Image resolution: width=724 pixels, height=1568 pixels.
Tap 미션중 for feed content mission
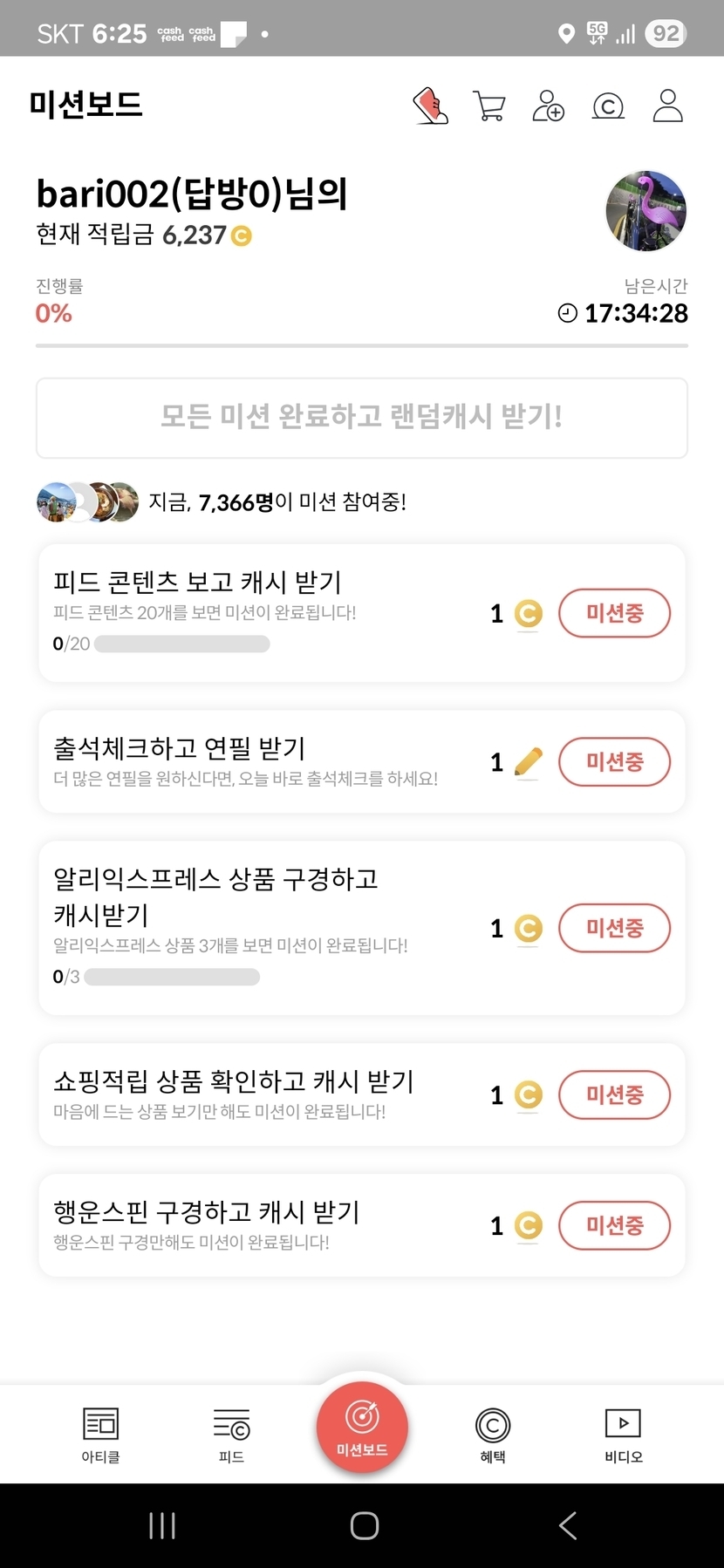coord(614,613)
